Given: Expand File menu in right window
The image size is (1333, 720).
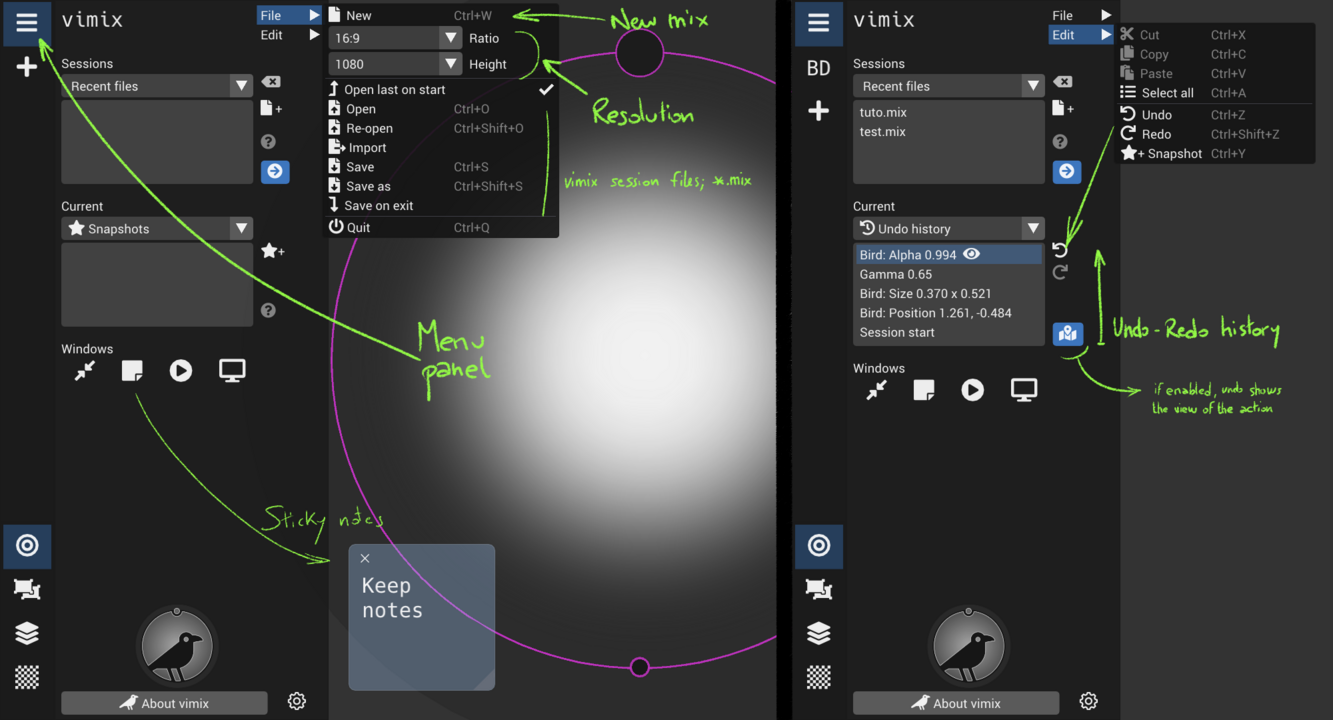Looking at the screenshot, I should (1081, 15).
